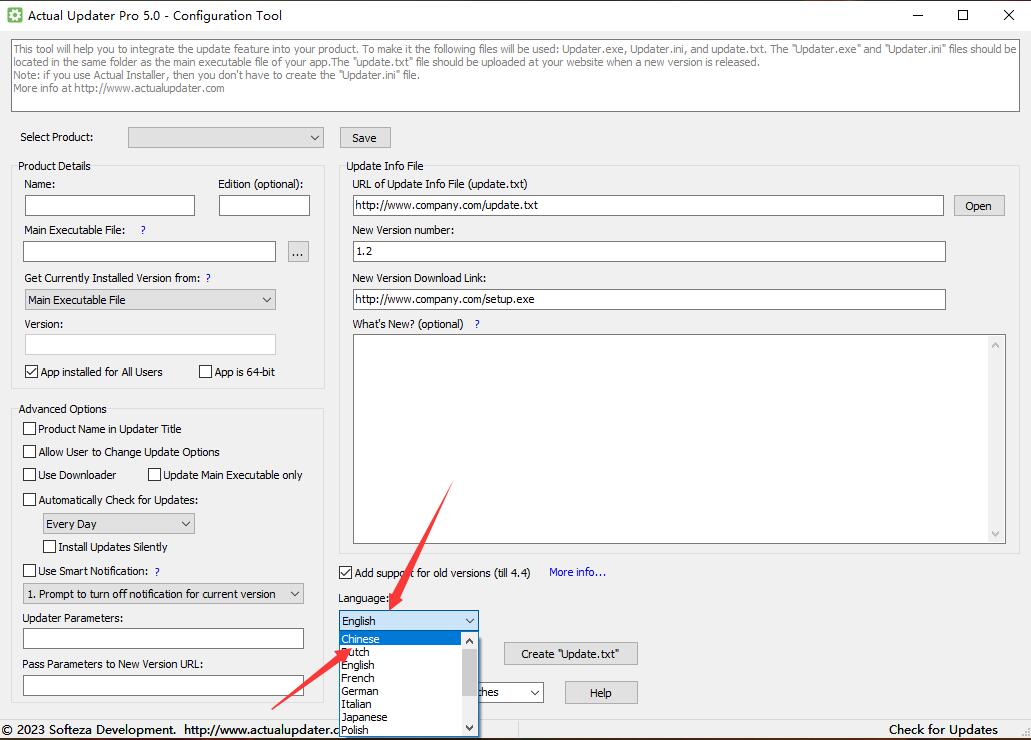Click the Open button next to update URL
Viewport: 1031px width, 740px height.
coord(979,206)
